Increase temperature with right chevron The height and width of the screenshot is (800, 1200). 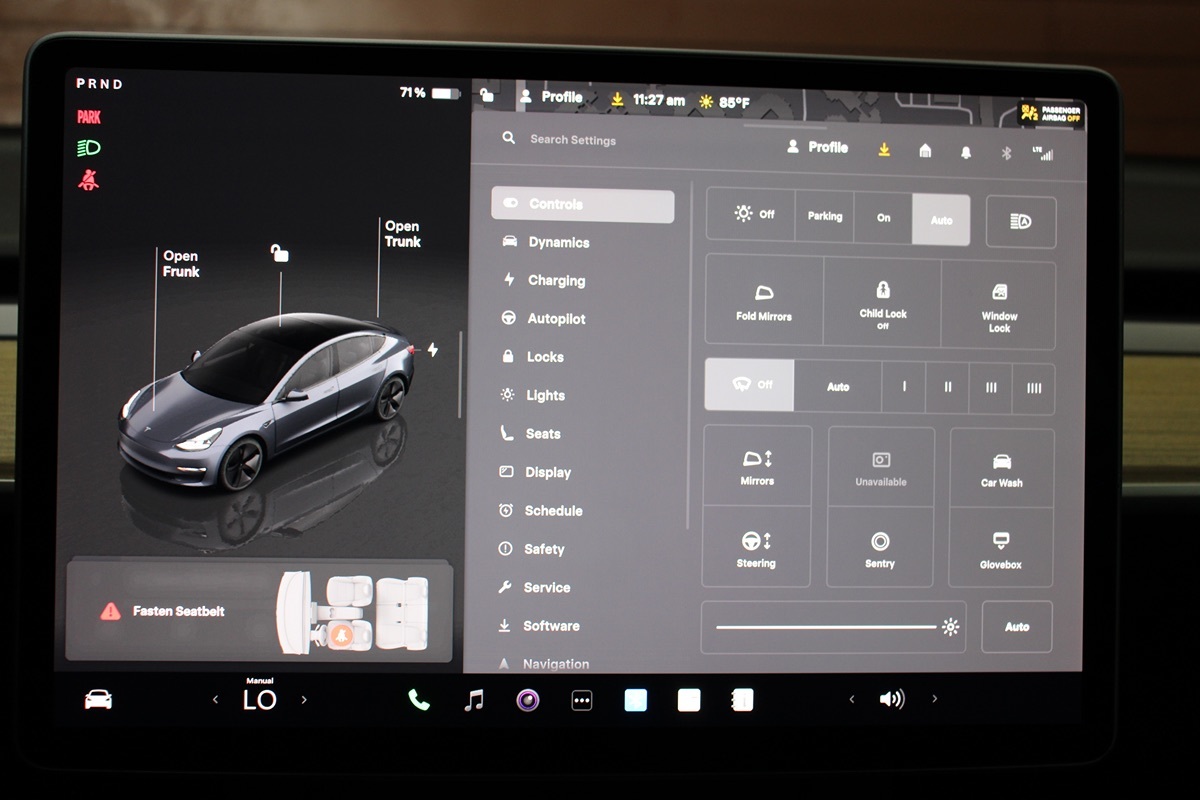304,700
